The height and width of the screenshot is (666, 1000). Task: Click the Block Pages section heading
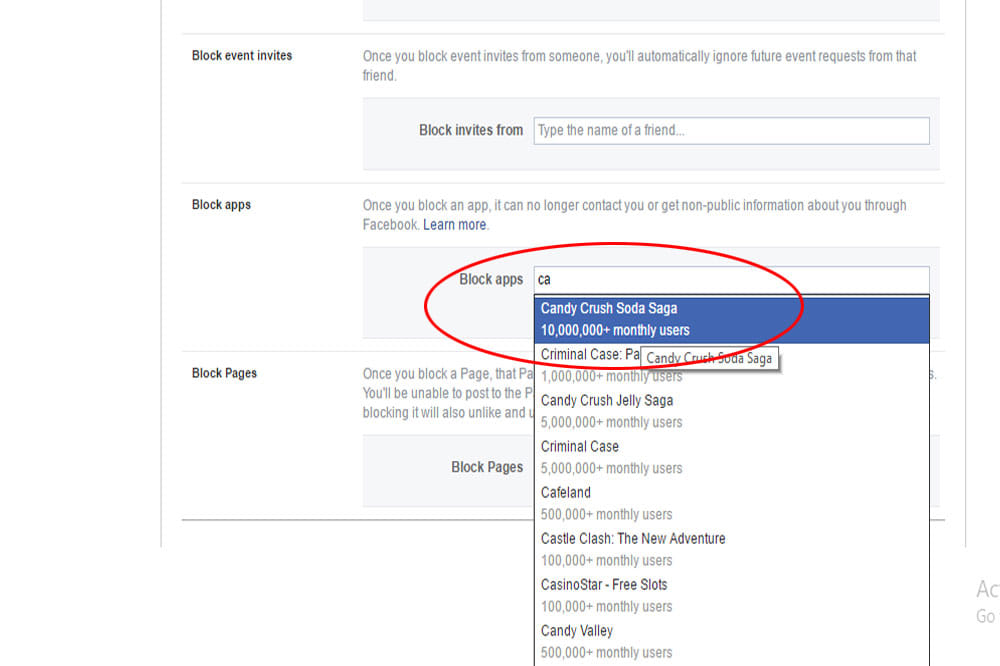coord(224,373)
